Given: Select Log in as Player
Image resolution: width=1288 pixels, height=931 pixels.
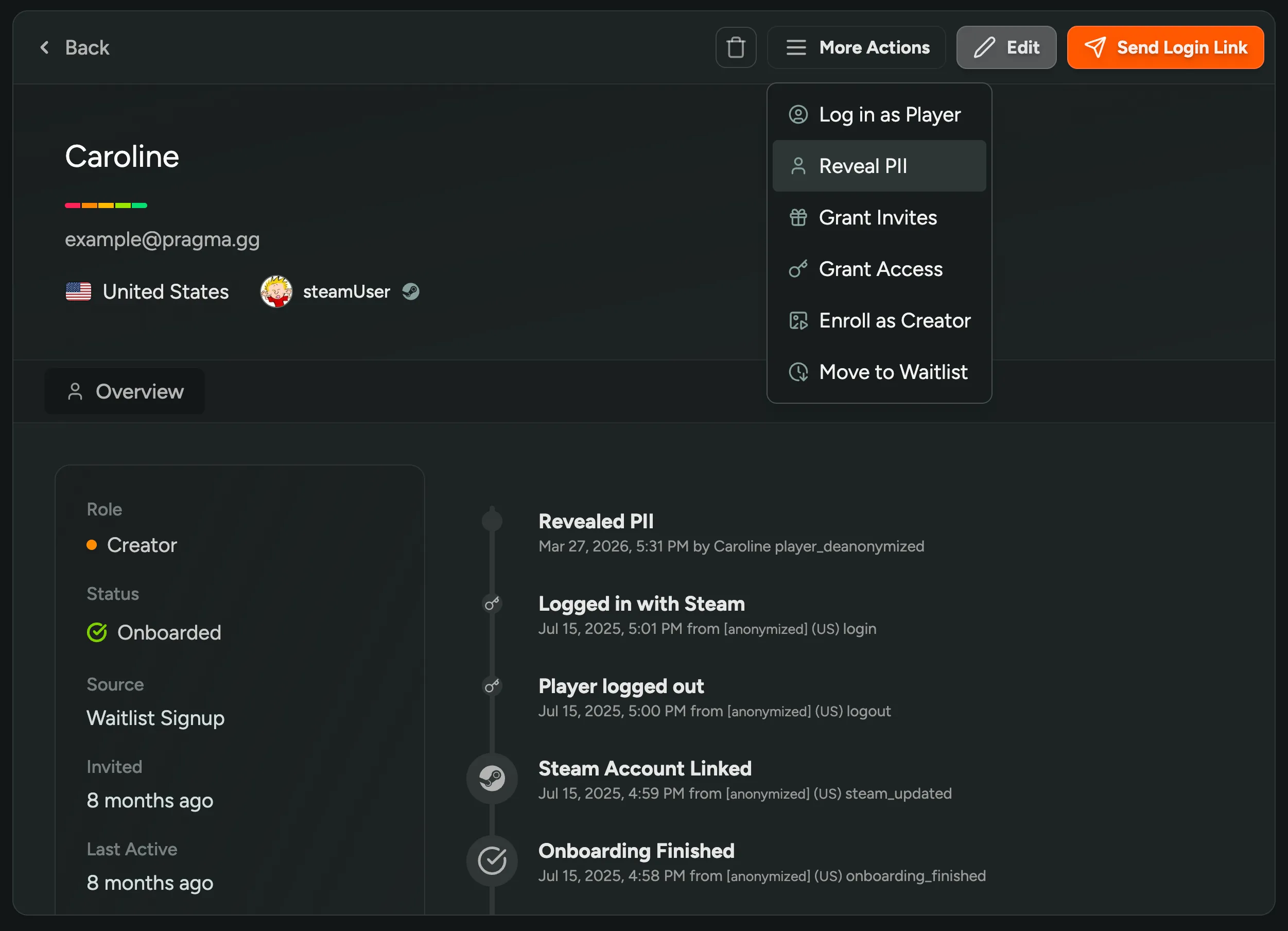Looking at the screenshot, I should 889,115.
